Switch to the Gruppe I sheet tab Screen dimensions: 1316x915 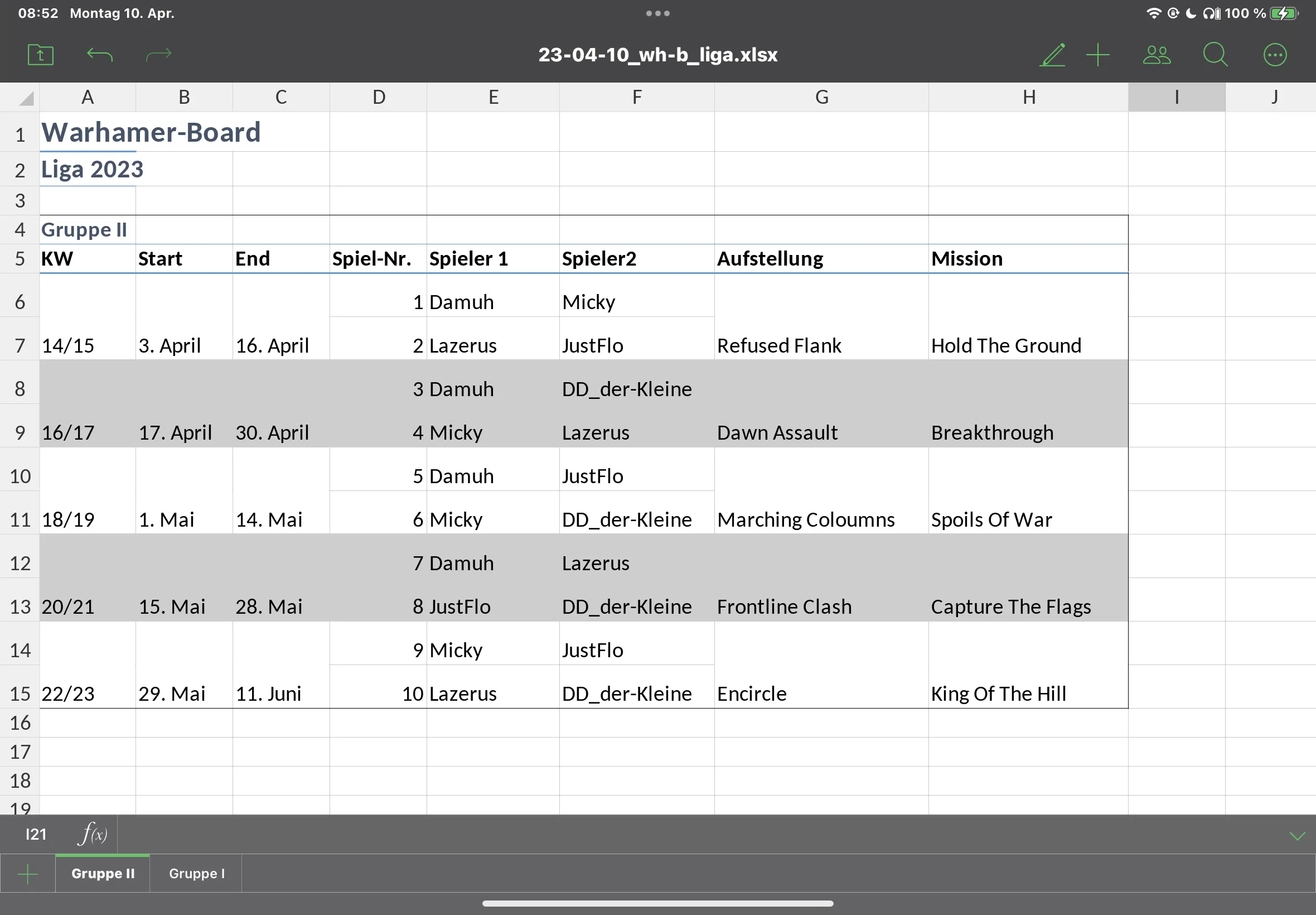(196, 873)
